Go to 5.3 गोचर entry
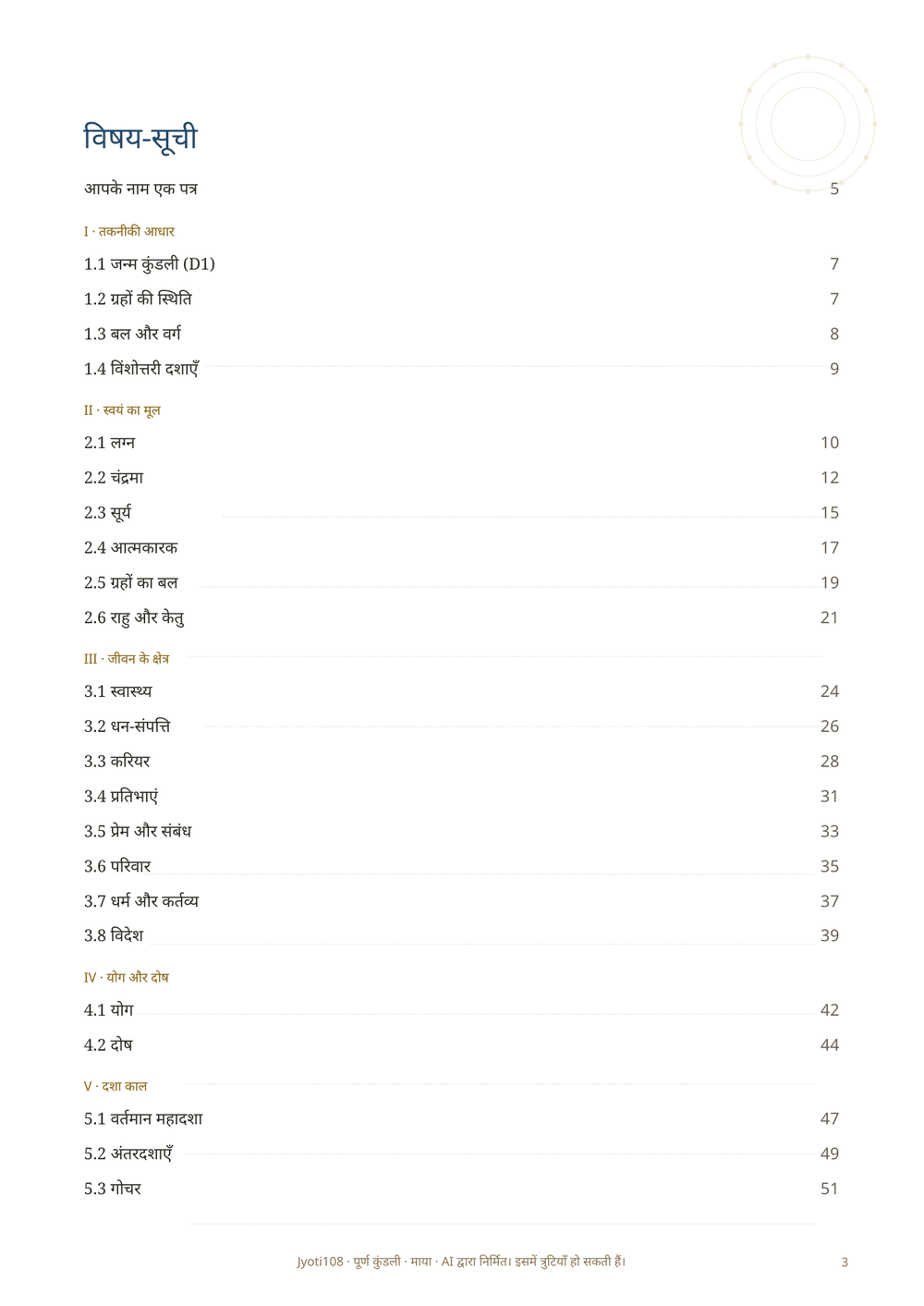The width and height of the screenshot is (924, 1306). click(x=461, y=1189)
